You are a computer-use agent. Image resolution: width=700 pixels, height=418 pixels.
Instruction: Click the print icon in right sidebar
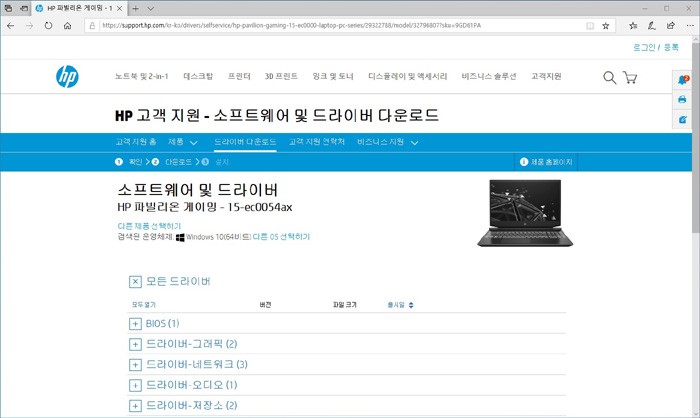[682, 100]
